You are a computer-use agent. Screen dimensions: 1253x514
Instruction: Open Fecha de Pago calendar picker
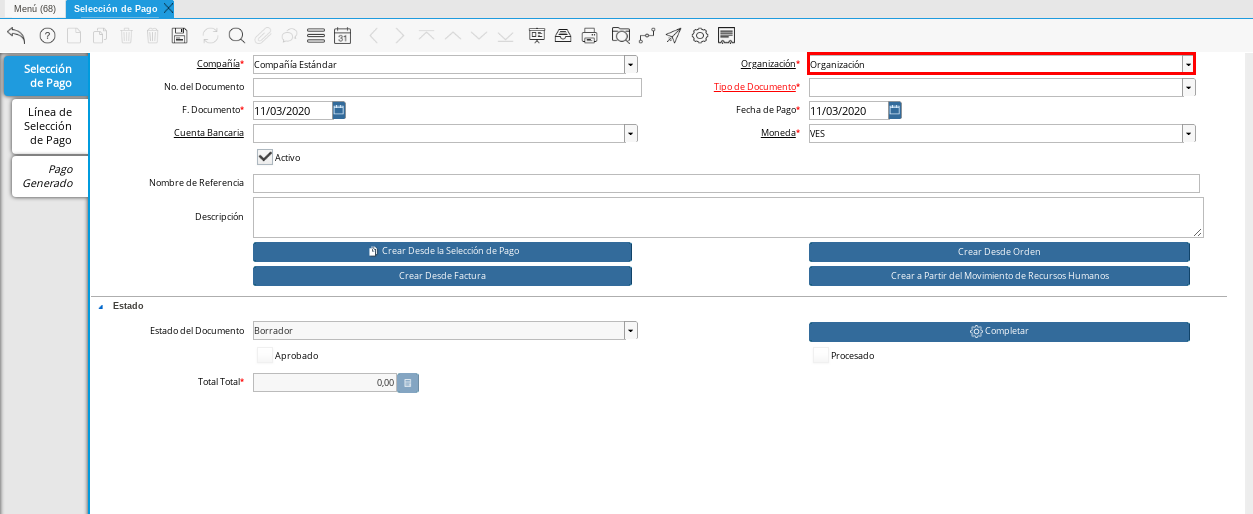[895, 110]
